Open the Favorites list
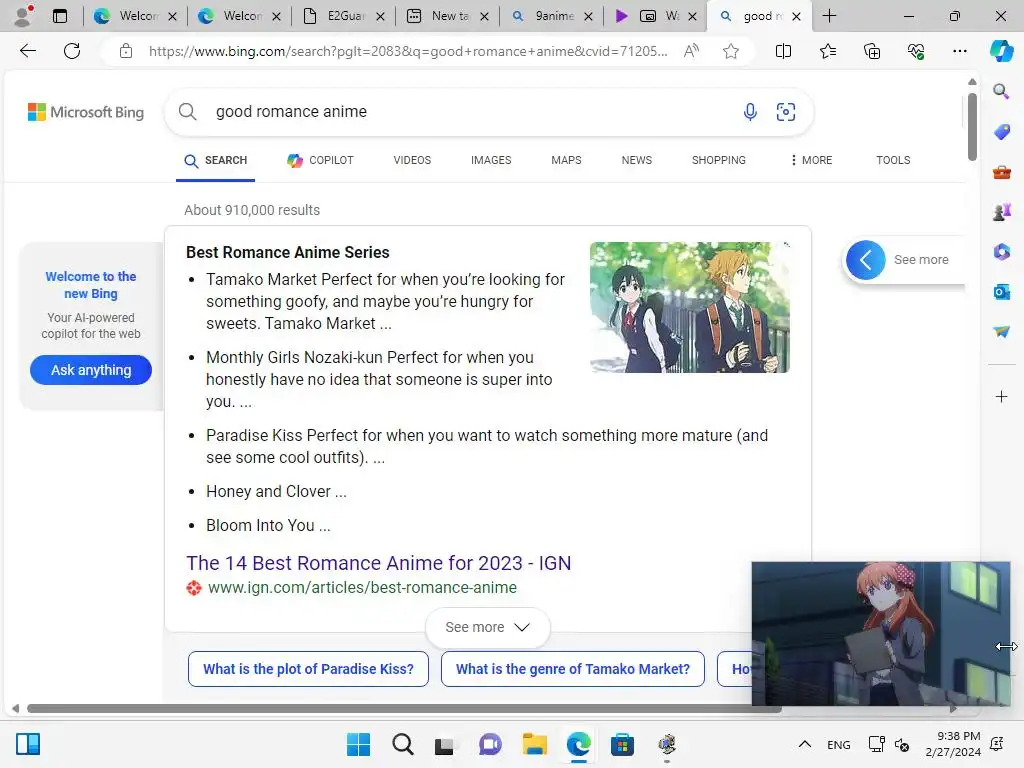 tap(827, 51)
